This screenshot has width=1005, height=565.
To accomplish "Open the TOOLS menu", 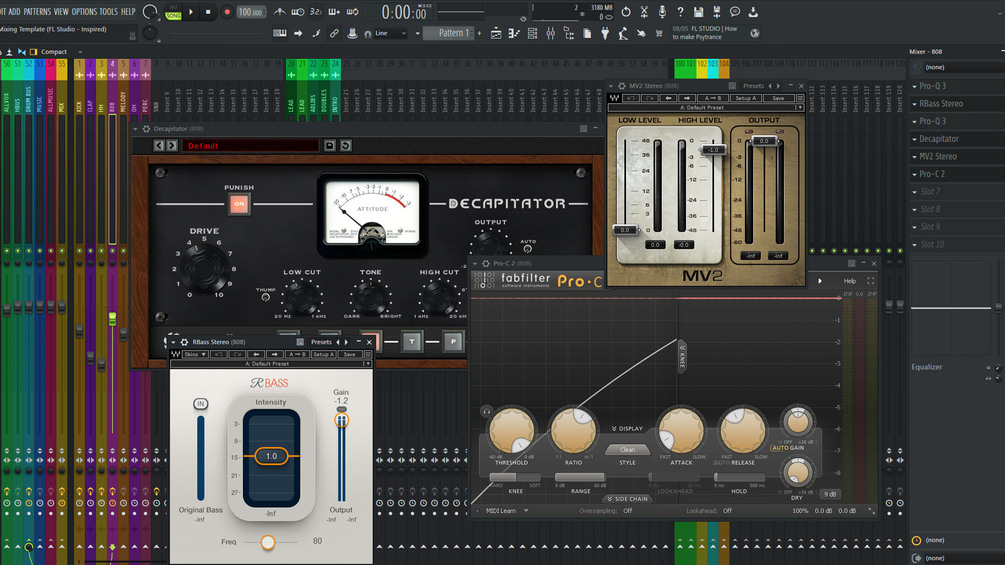I will (x=109, y=12).
